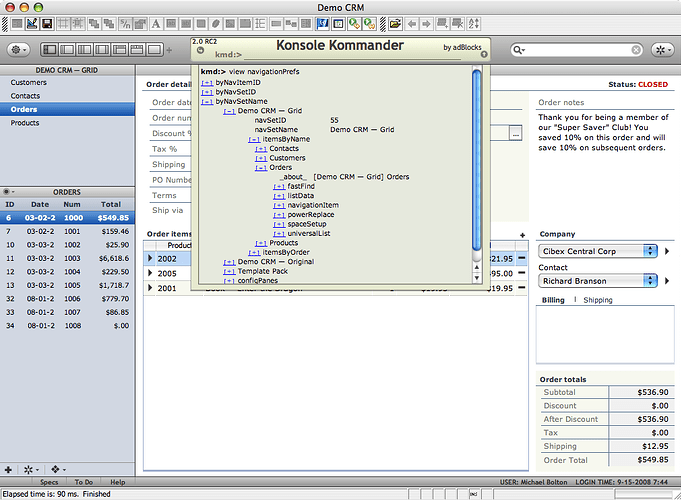681x500 pixels.
Task: Click the To Do button at bottom
Action: coord(83,482)
